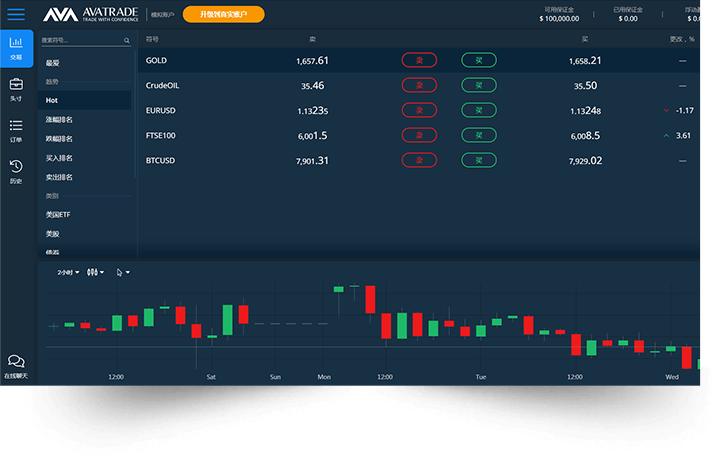Open the live chat bubbles icon

pos(16,365)
